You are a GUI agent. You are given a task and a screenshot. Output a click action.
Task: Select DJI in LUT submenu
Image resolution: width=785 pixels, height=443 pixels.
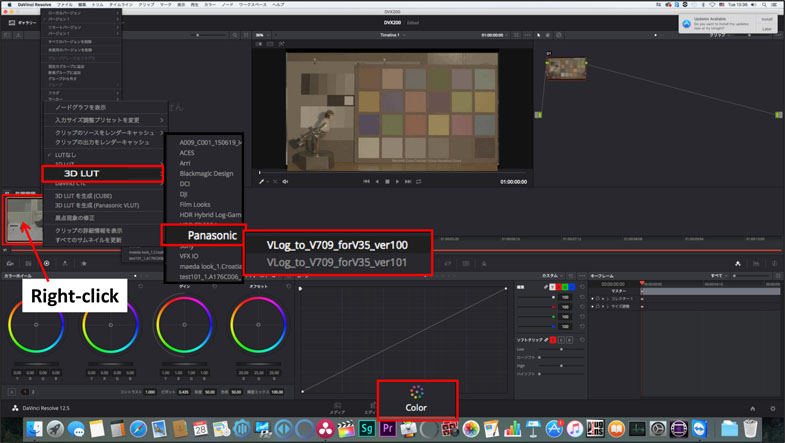click(183, 194)
